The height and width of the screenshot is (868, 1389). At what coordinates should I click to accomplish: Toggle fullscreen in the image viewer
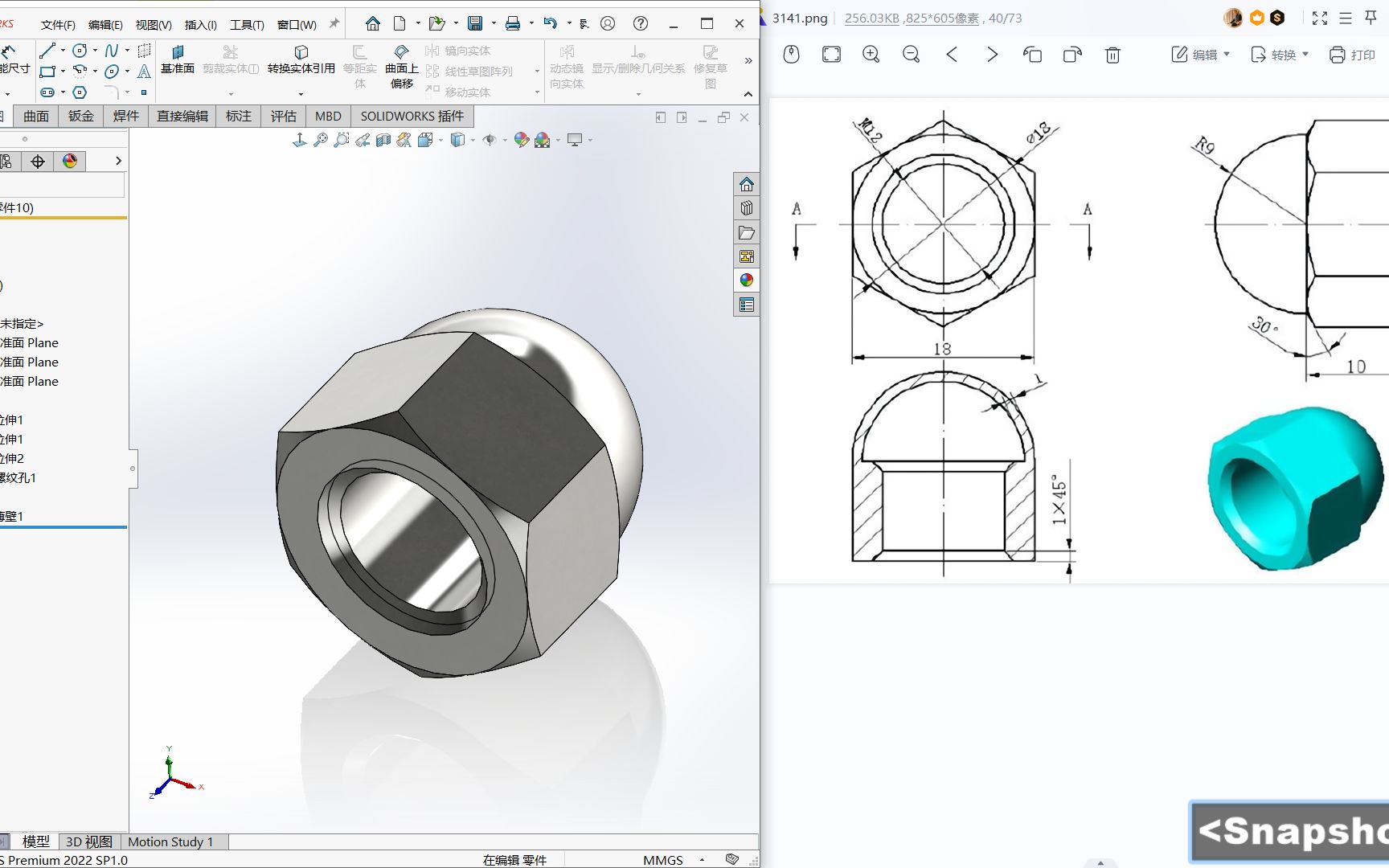[x=1319, y=18]
